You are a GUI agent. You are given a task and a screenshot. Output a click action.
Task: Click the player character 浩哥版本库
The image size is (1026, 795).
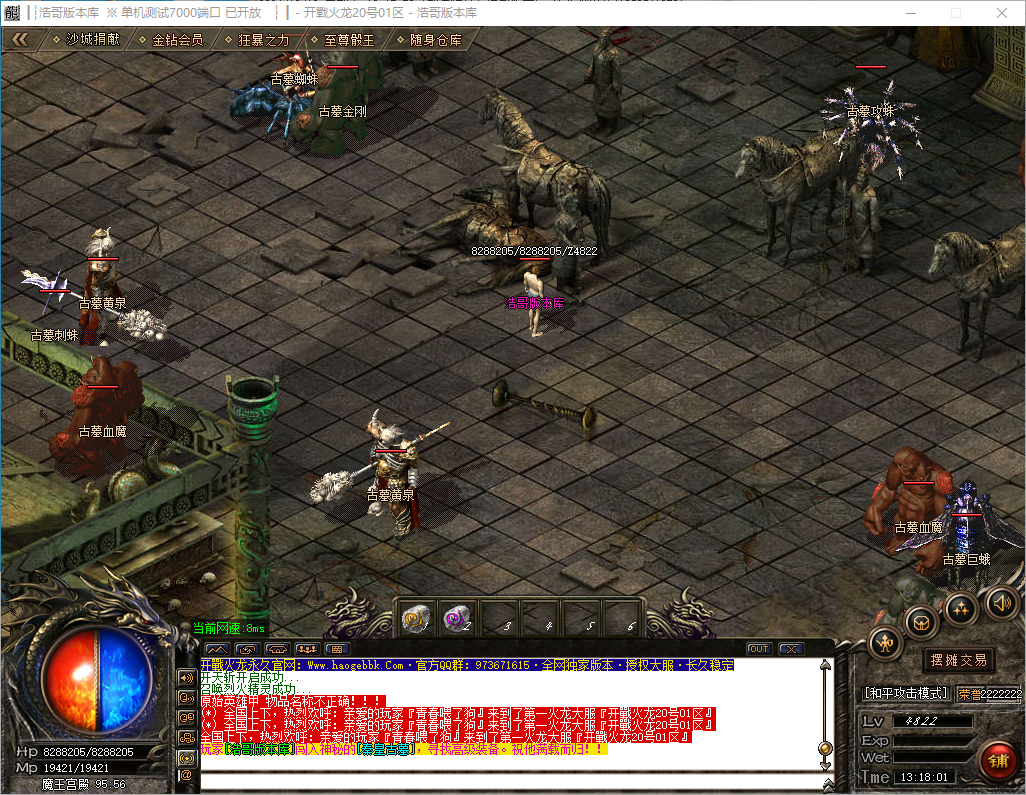pyautogui.click(x=535, y=302)
